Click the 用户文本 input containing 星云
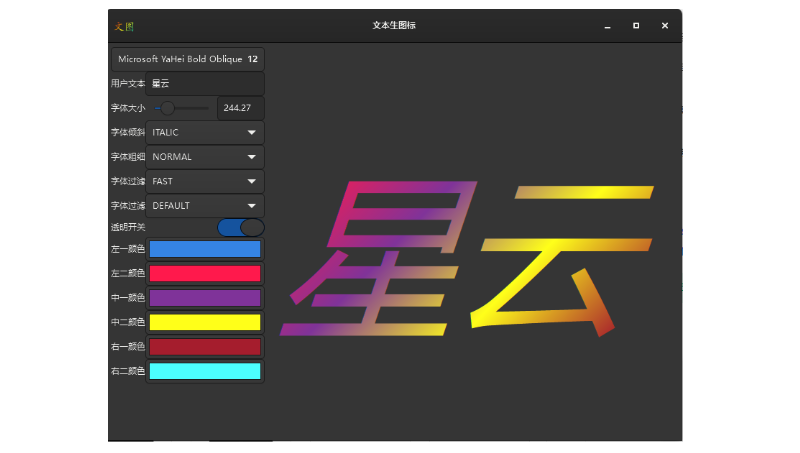 point(205,83)
